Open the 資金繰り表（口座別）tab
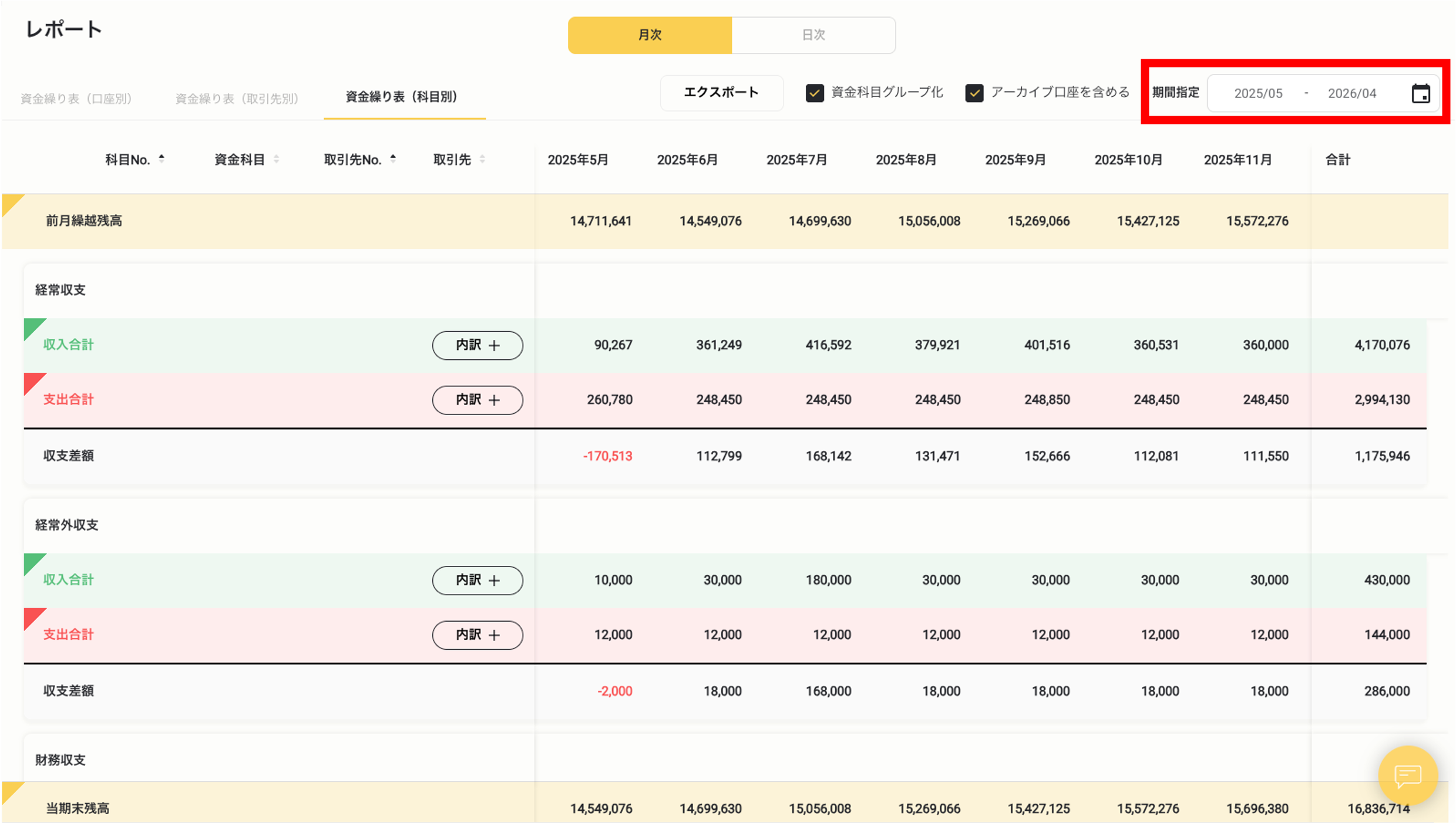 click(x=76, y=98)
